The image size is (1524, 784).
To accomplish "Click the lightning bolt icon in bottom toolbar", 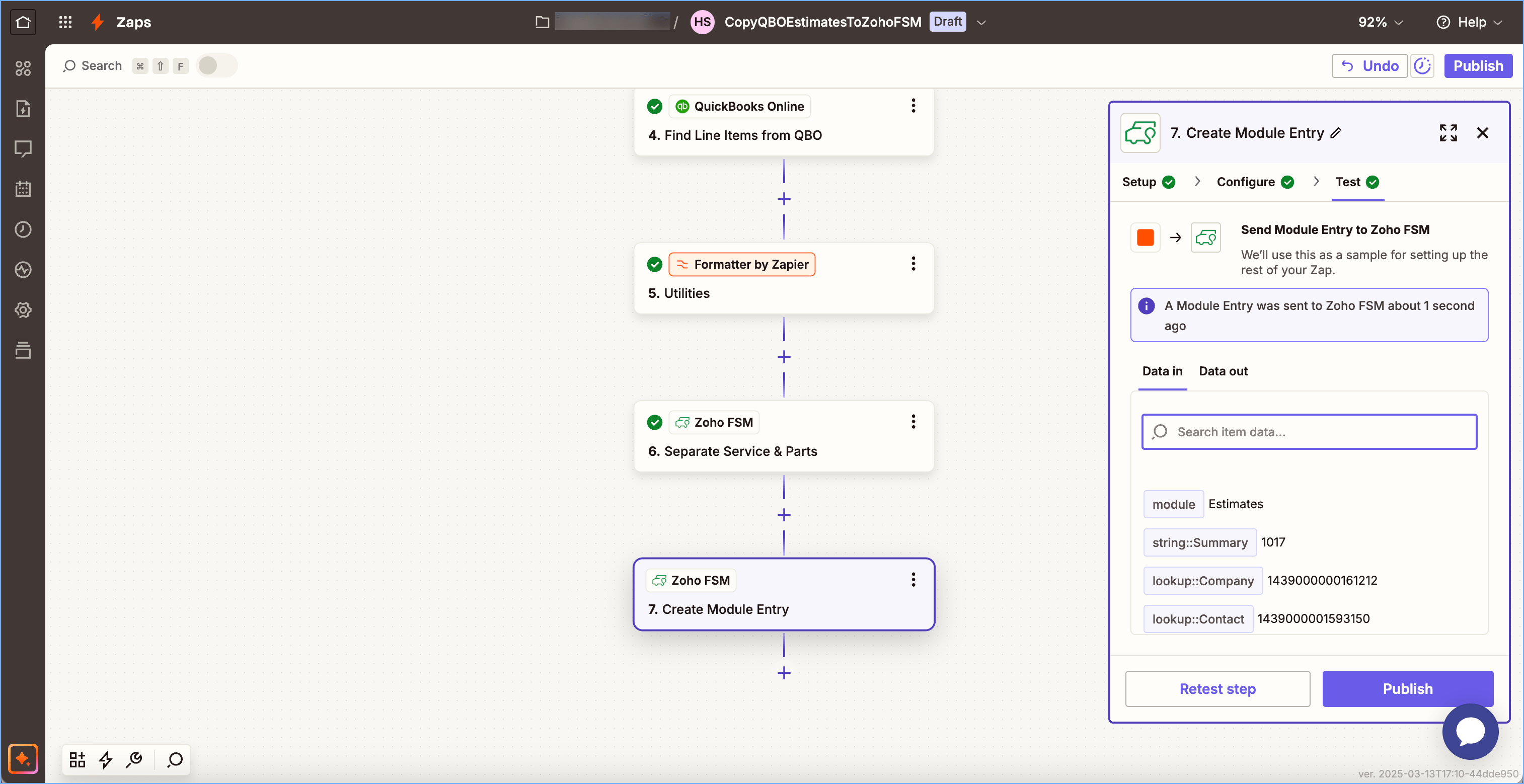I will 106,759.
